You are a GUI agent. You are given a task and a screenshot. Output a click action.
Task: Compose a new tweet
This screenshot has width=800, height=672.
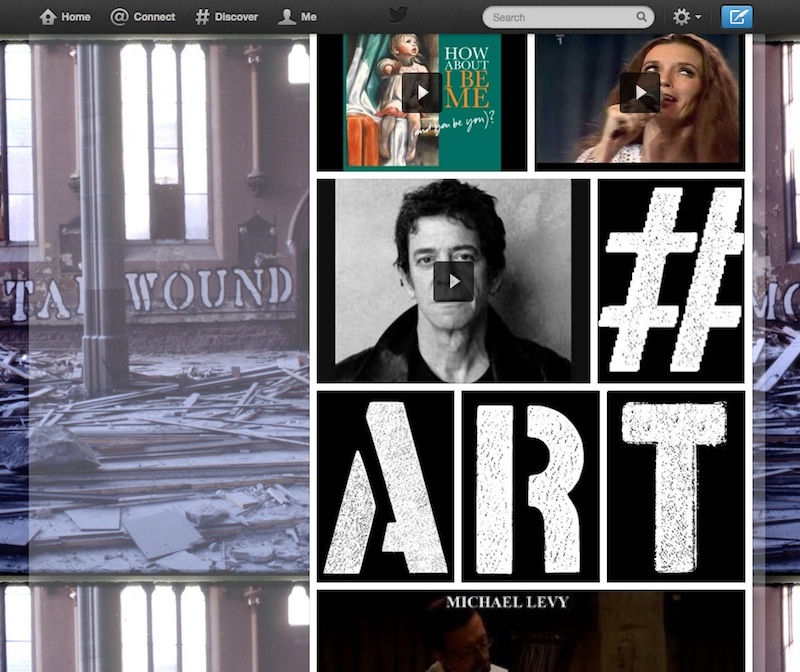pyautogui.click(x=736, y=17)
